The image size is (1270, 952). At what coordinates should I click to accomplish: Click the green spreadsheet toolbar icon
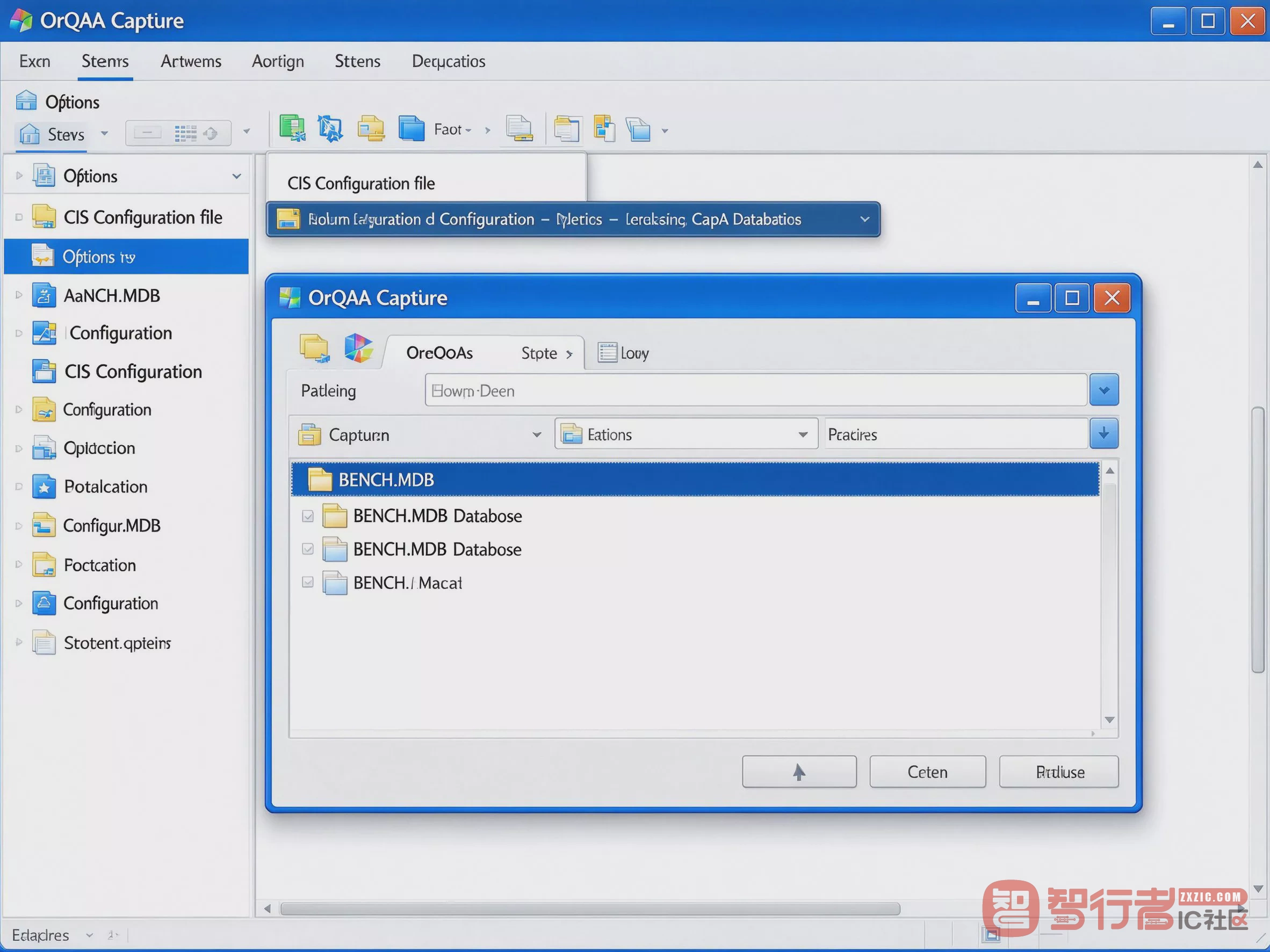click(x=292, y=128)
